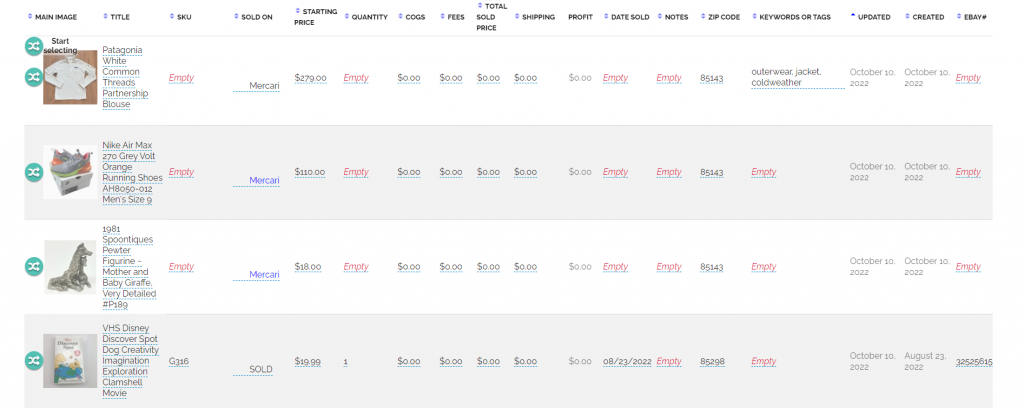This screenshot has width=1024, height=408.
Task: Click sort arrows beside Notes header
Action: click(660, 17)
